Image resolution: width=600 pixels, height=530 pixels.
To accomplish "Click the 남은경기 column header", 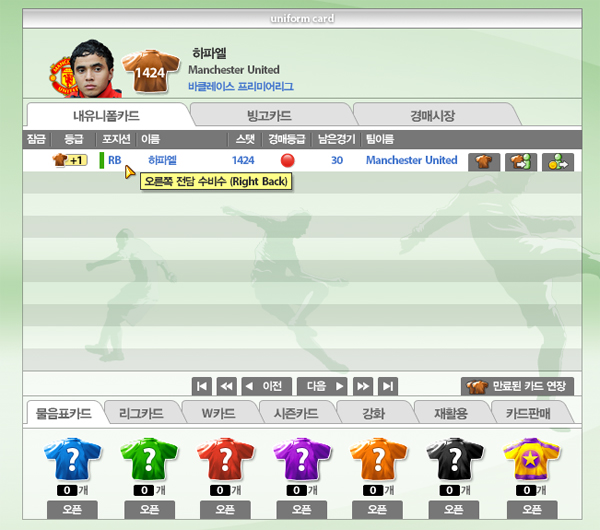I will coord(337,139).
